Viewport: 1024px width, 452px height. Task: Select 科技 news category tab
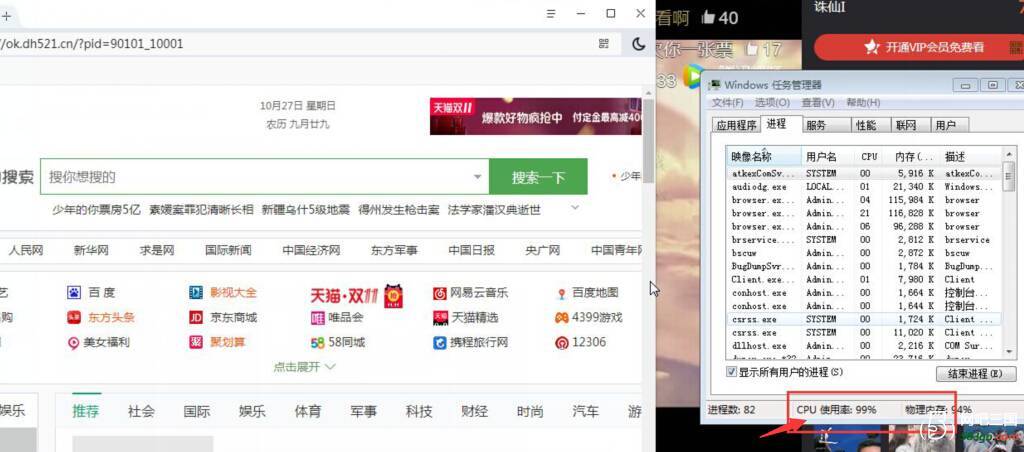pos(419,412)
